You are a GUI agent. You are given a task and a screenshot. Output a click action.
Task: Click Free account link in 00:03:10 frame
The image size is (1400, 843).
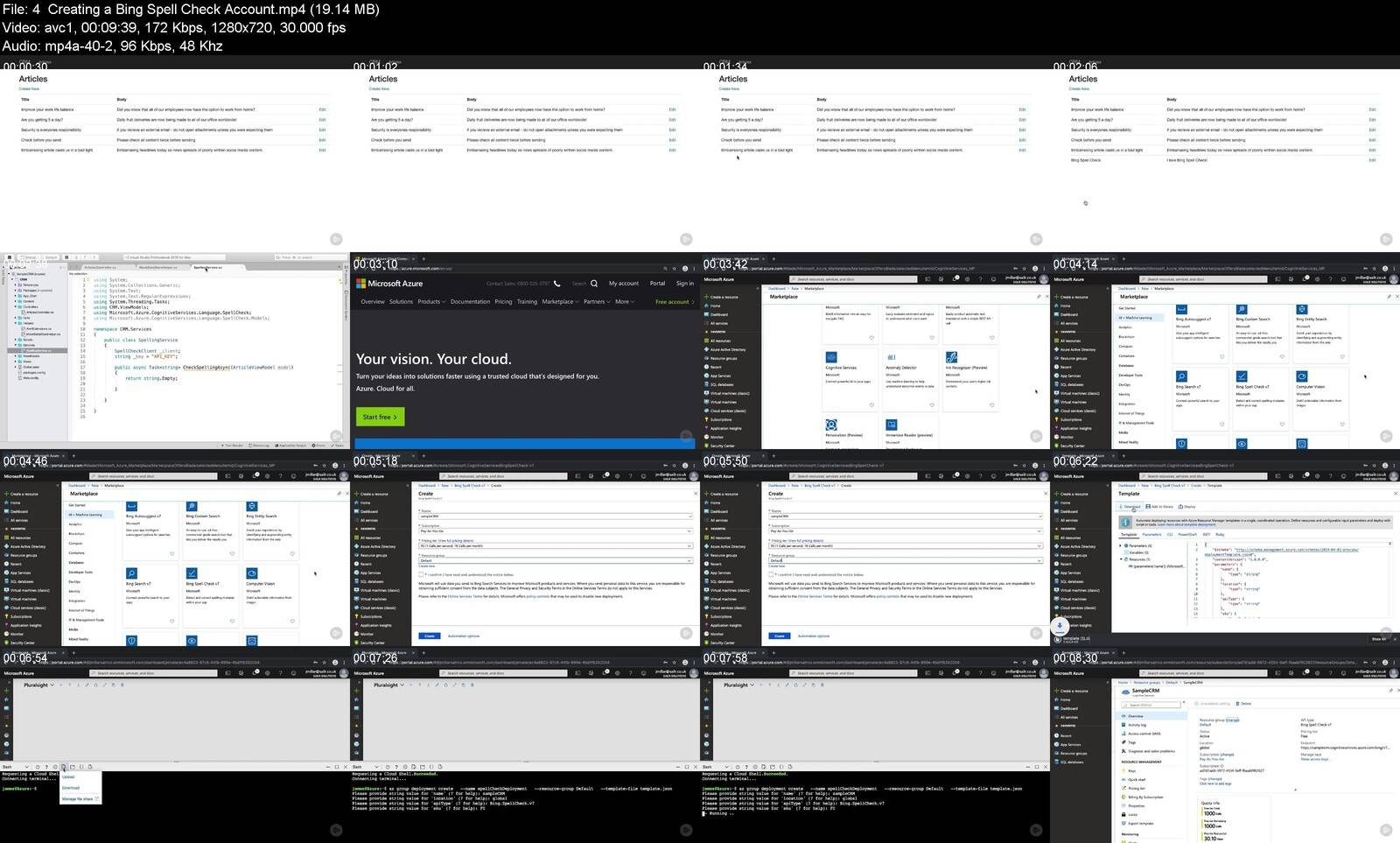point(675,302)
